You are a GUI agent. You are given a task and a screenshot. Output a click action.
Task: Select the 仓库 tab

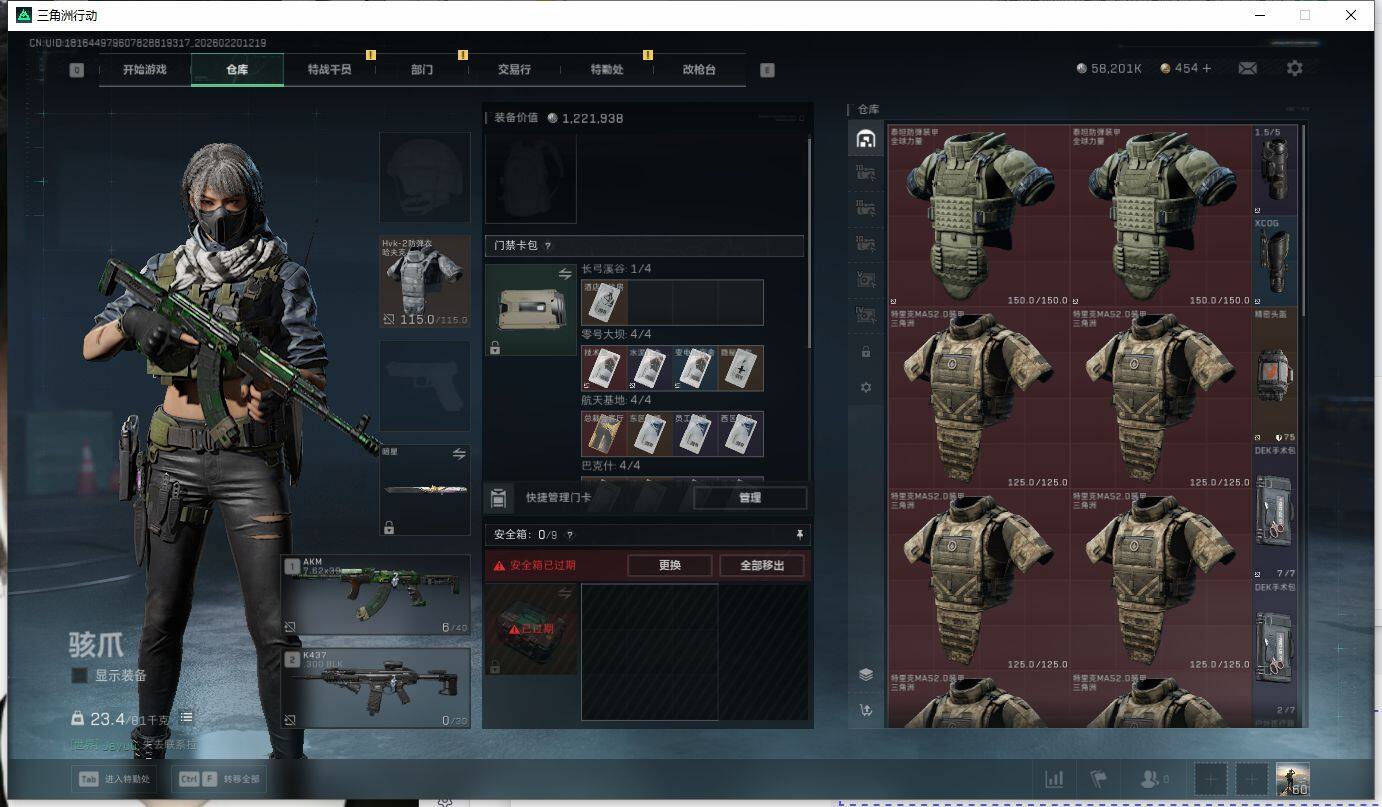point(237,70)
